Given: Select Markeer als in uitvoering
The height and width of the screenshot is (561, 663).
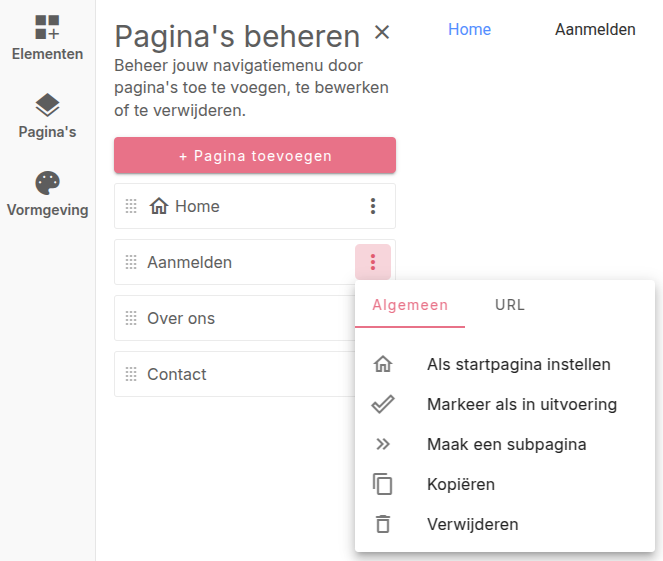Looking at the screenshot, I should pyautogui.click(x=521, y=404).
